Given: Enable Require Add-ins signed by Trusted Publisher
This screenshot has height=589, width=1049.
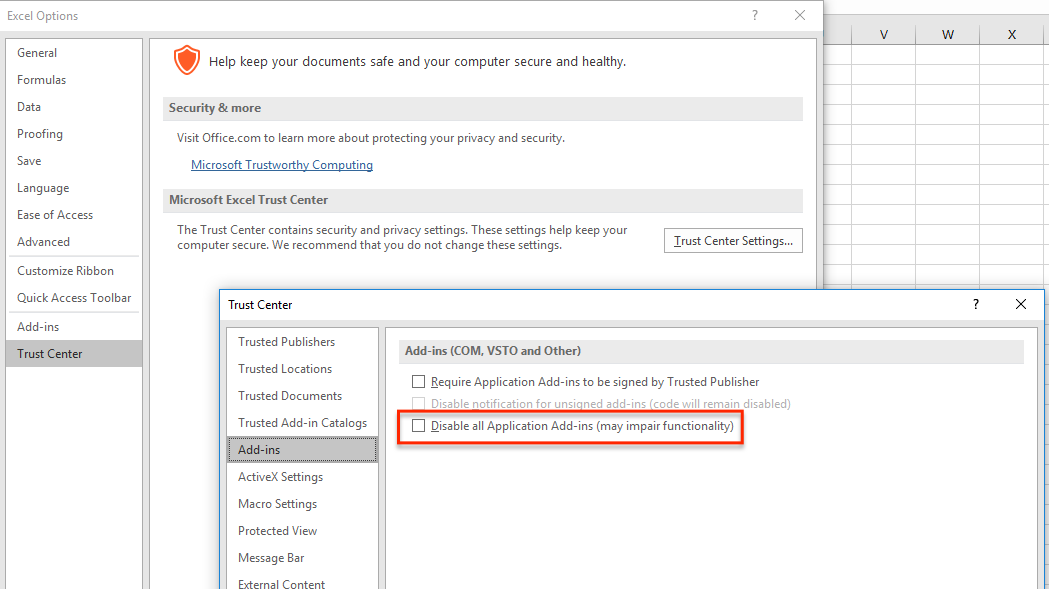Looking at the screenshot, I should (419, 382).
